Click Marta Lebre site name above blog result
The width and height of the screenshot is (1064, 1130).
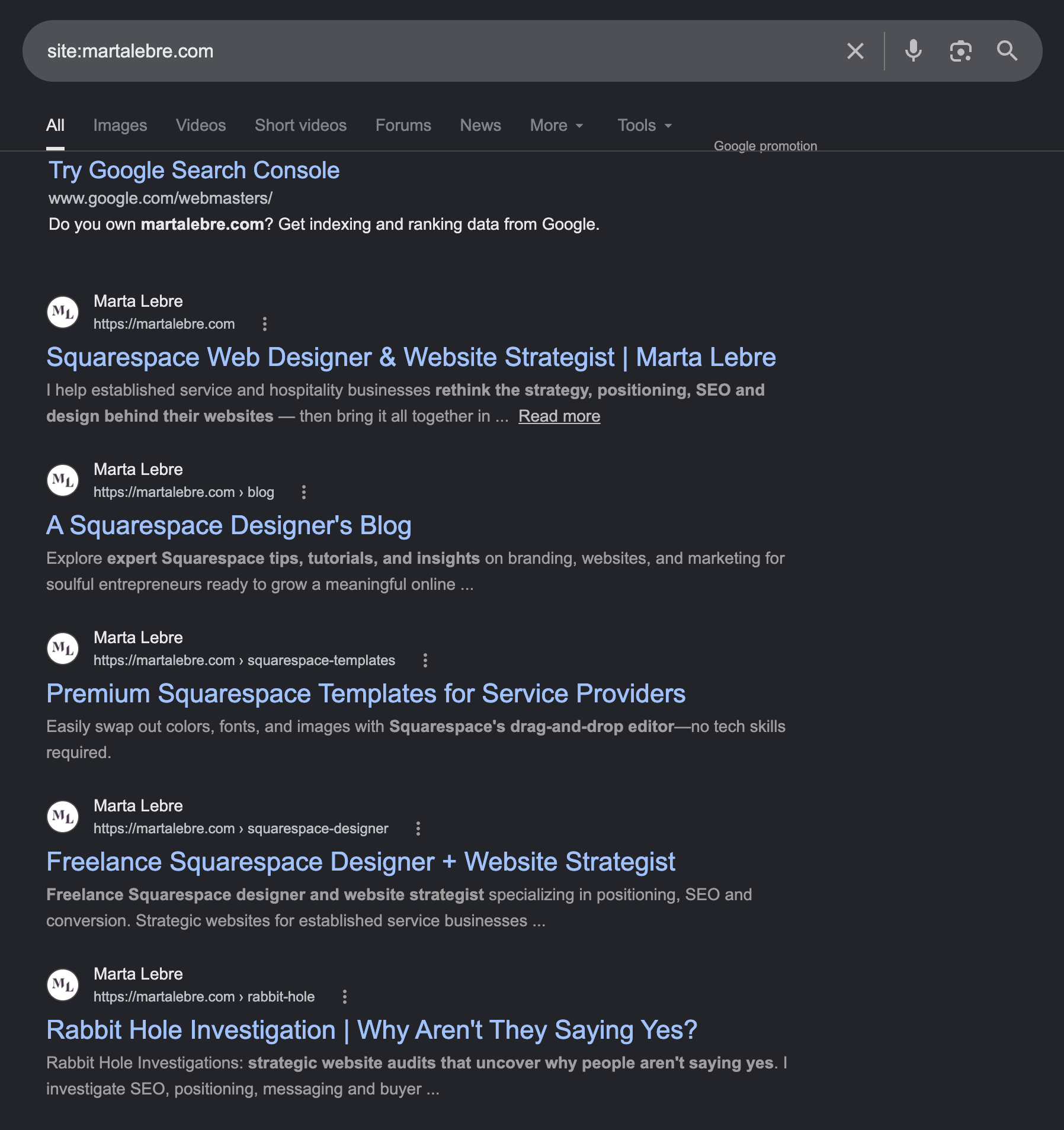pyautogui.click(x=138, y=470)
